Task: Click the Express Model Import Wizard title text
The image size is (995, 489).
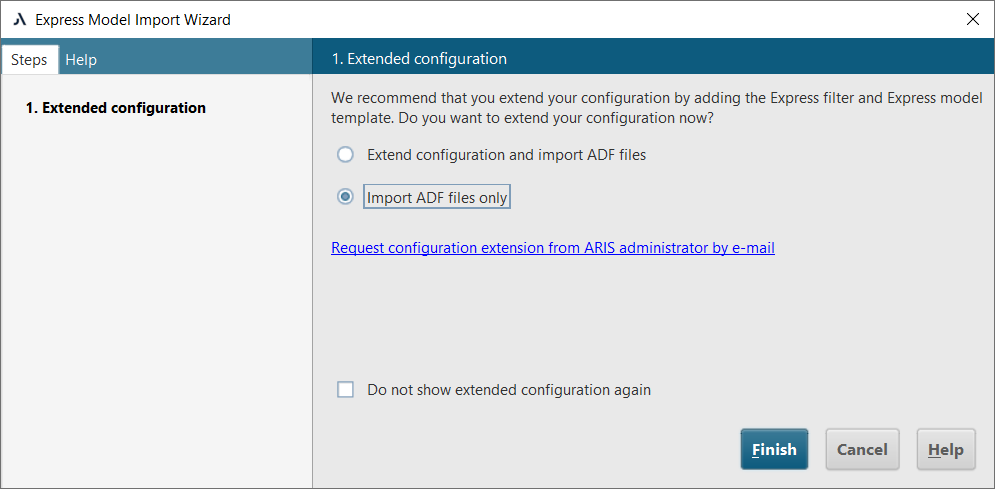Action: point(133,20)
